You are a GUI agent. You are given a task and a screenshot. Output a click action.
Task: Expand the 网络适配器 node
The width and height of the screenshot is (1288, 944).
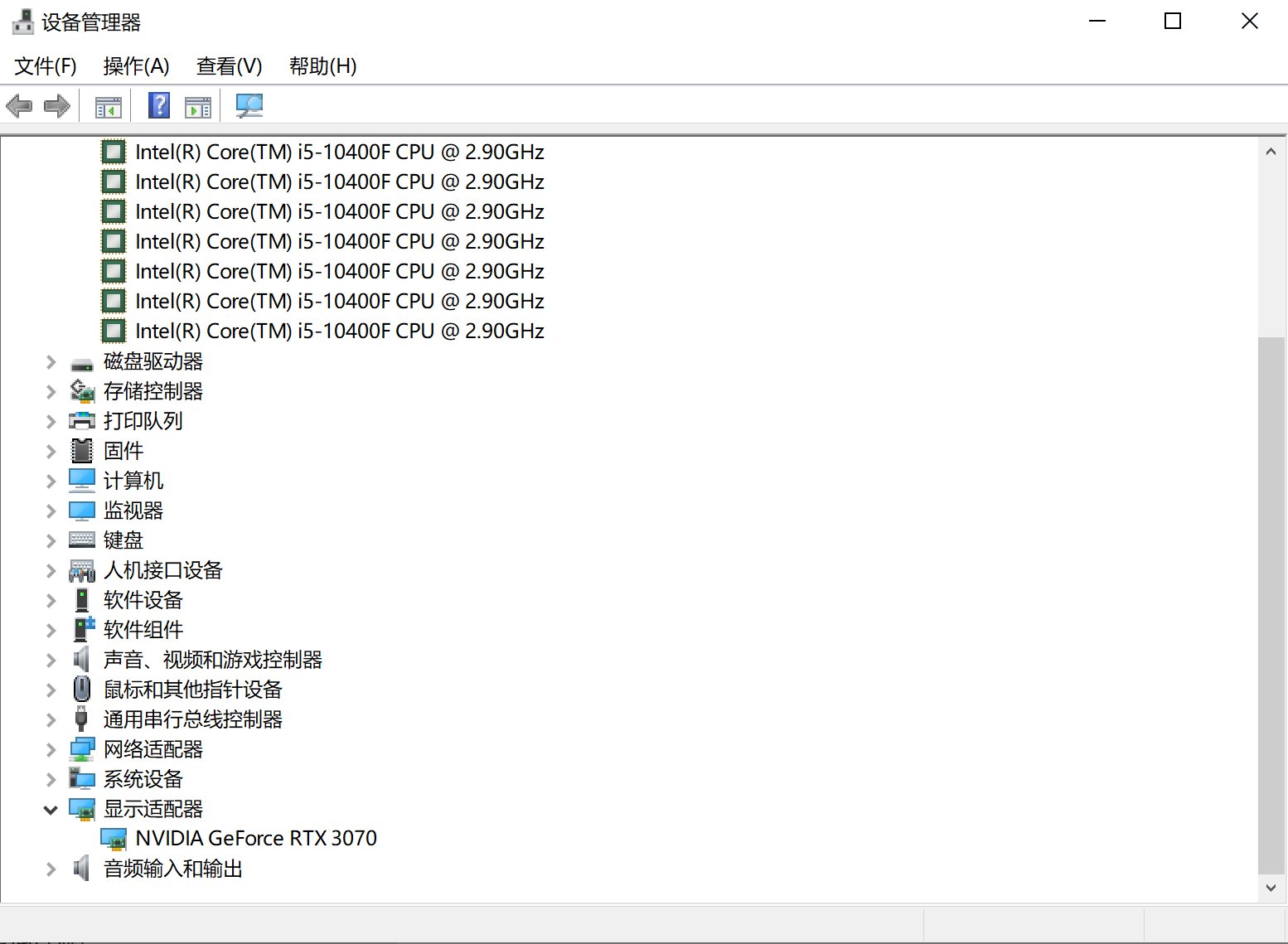pyautogui.click(x=51, y=750)
